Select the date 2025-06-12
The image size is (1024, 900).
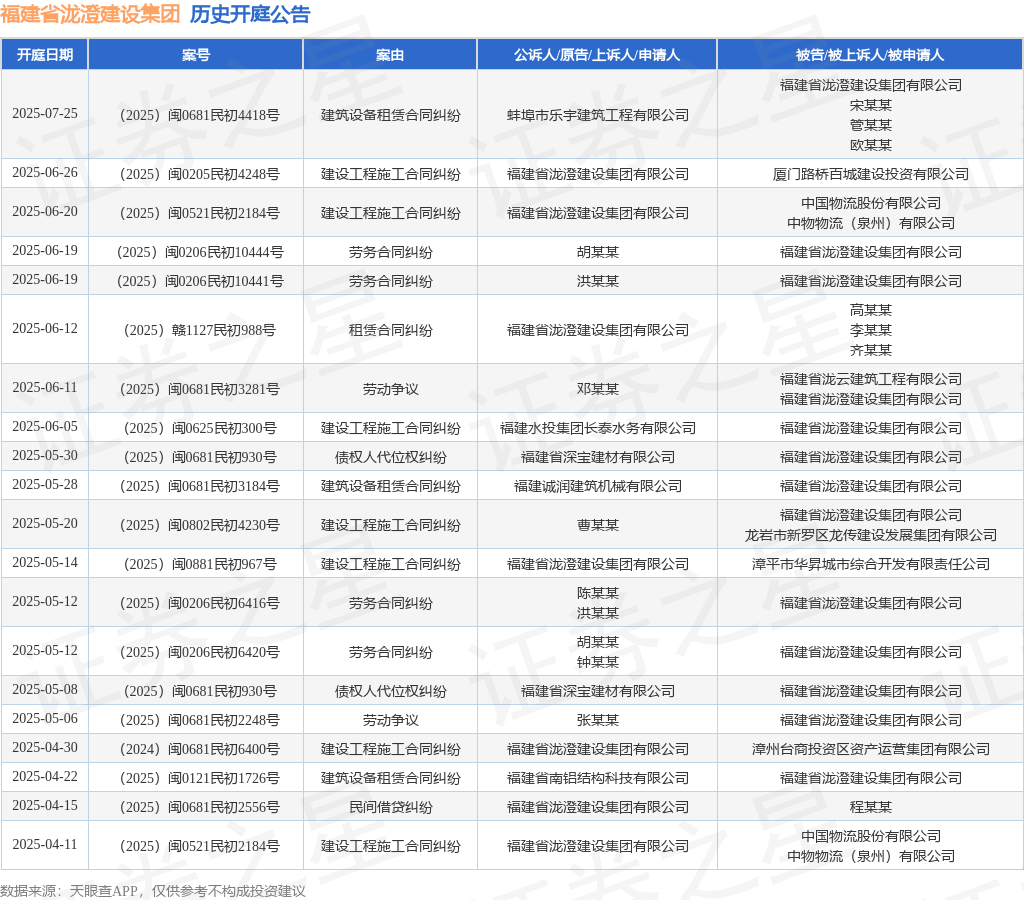[44, 329]
